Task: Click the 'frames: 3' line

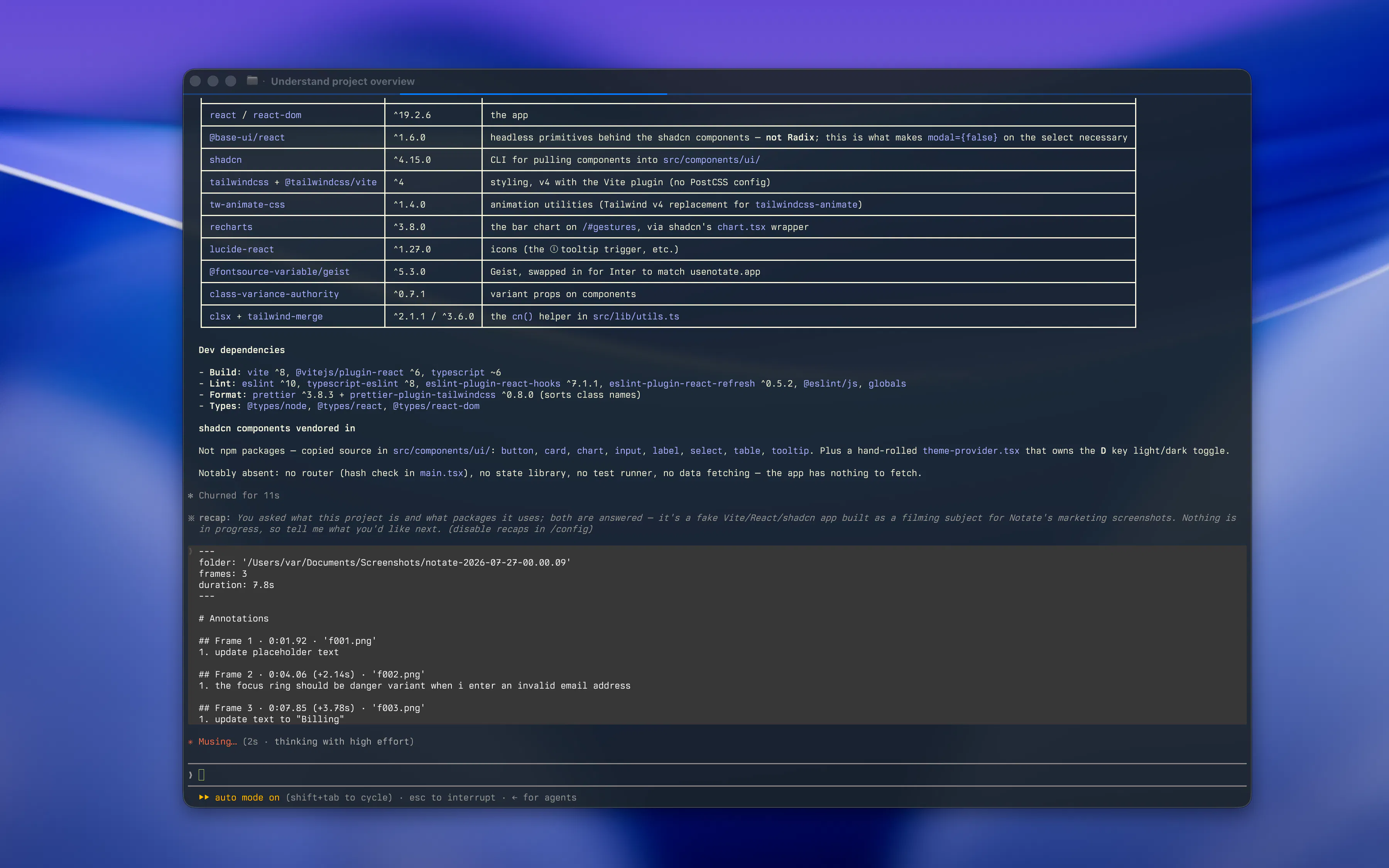Action: tap(223, 574)
